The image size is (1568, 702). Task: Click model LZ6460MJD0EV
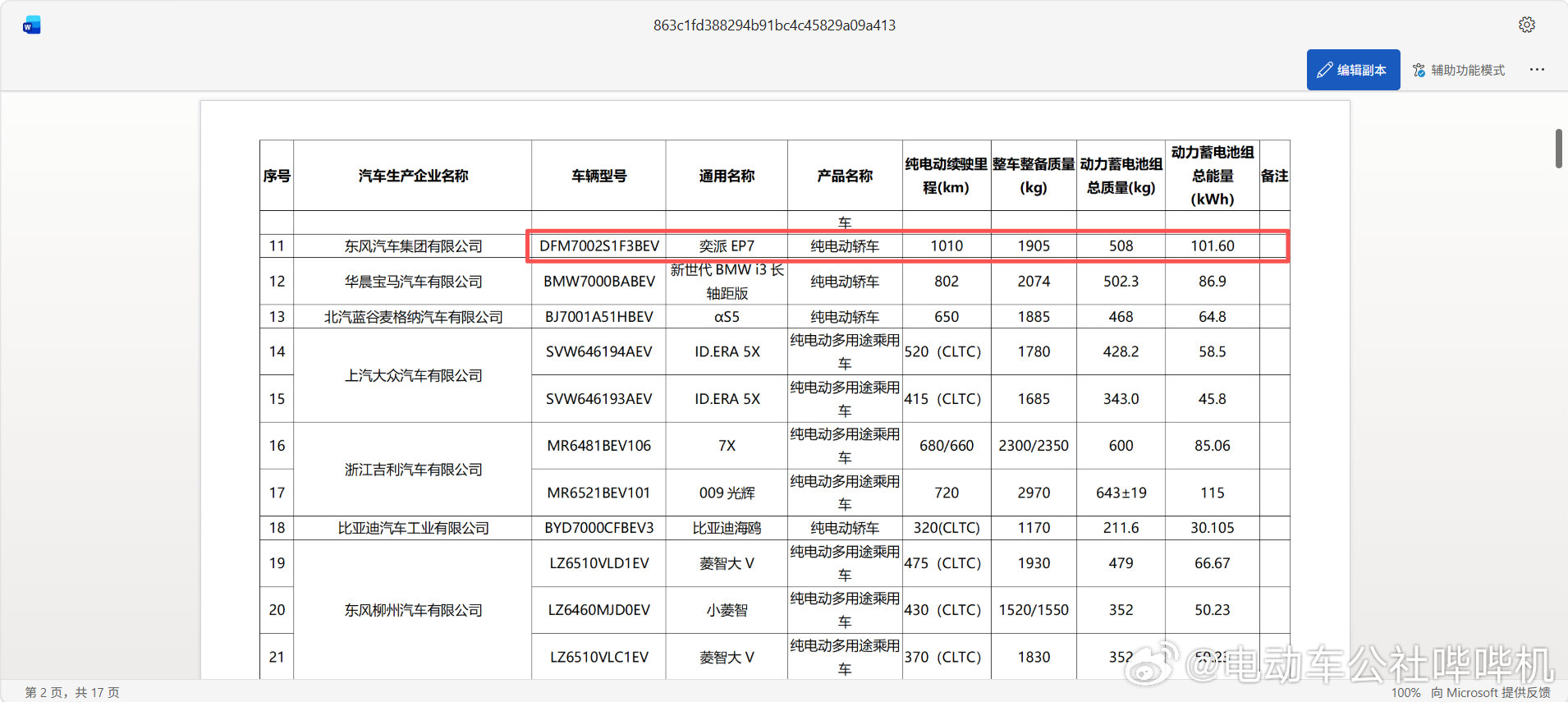click(599, 610)
